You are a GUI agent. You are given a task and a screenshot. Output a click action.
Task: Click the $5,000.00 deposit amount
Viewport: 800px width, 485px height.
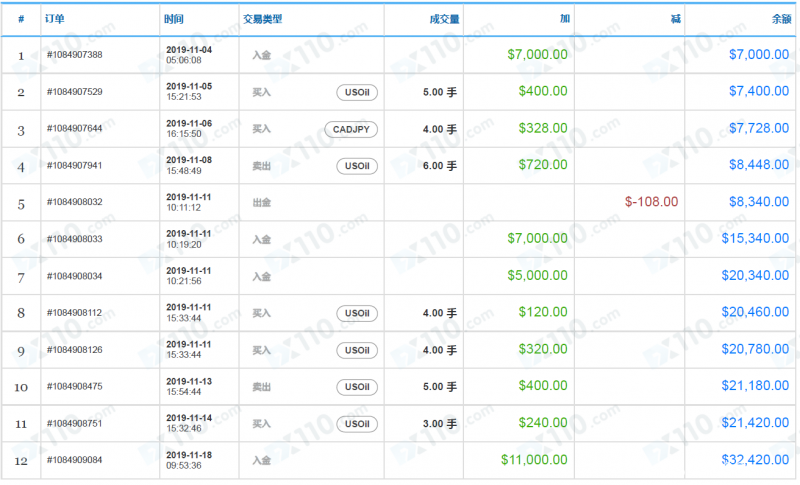537,275
